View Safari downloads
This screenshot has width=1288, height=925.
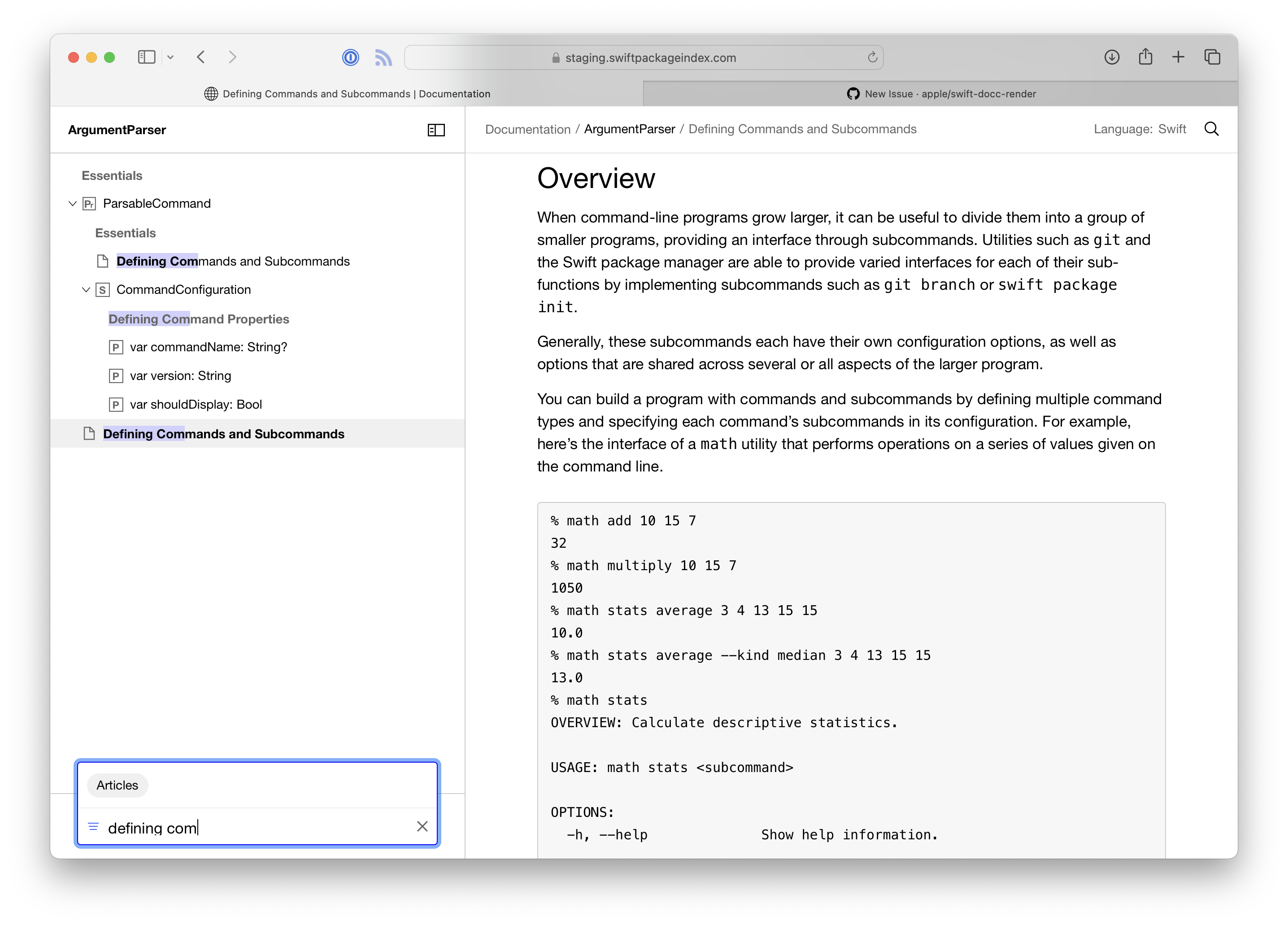tap(1112, 57)
